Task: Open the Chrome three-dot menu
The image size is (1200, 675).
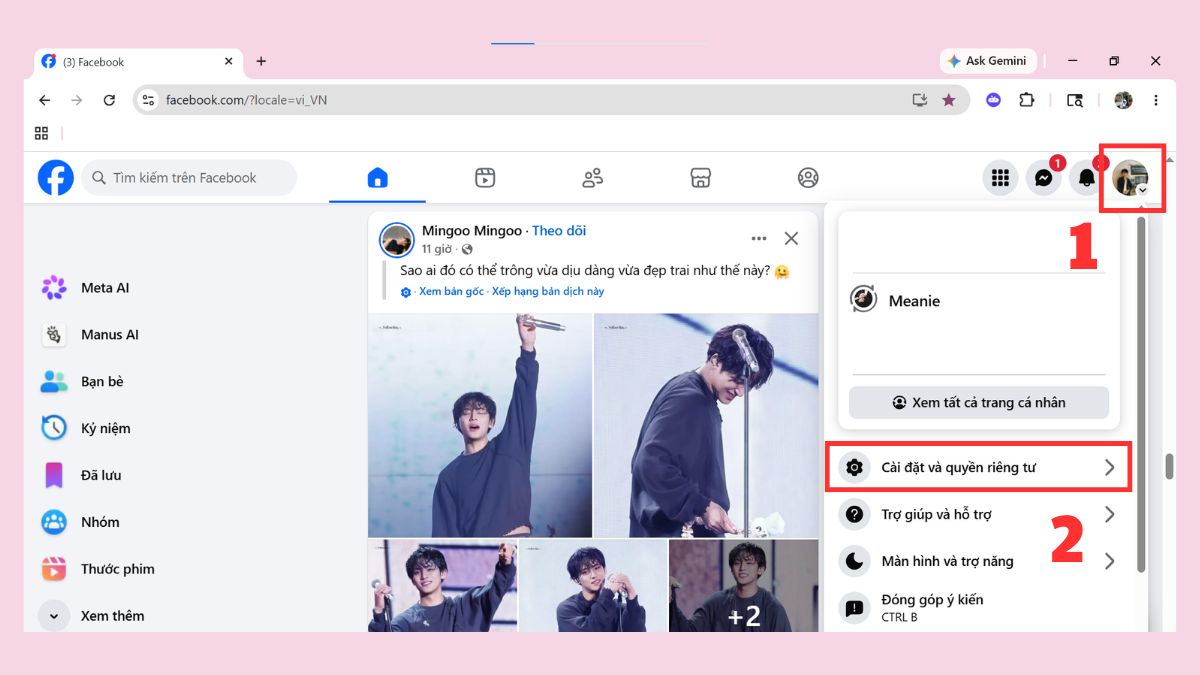Action: (1156, 100)
